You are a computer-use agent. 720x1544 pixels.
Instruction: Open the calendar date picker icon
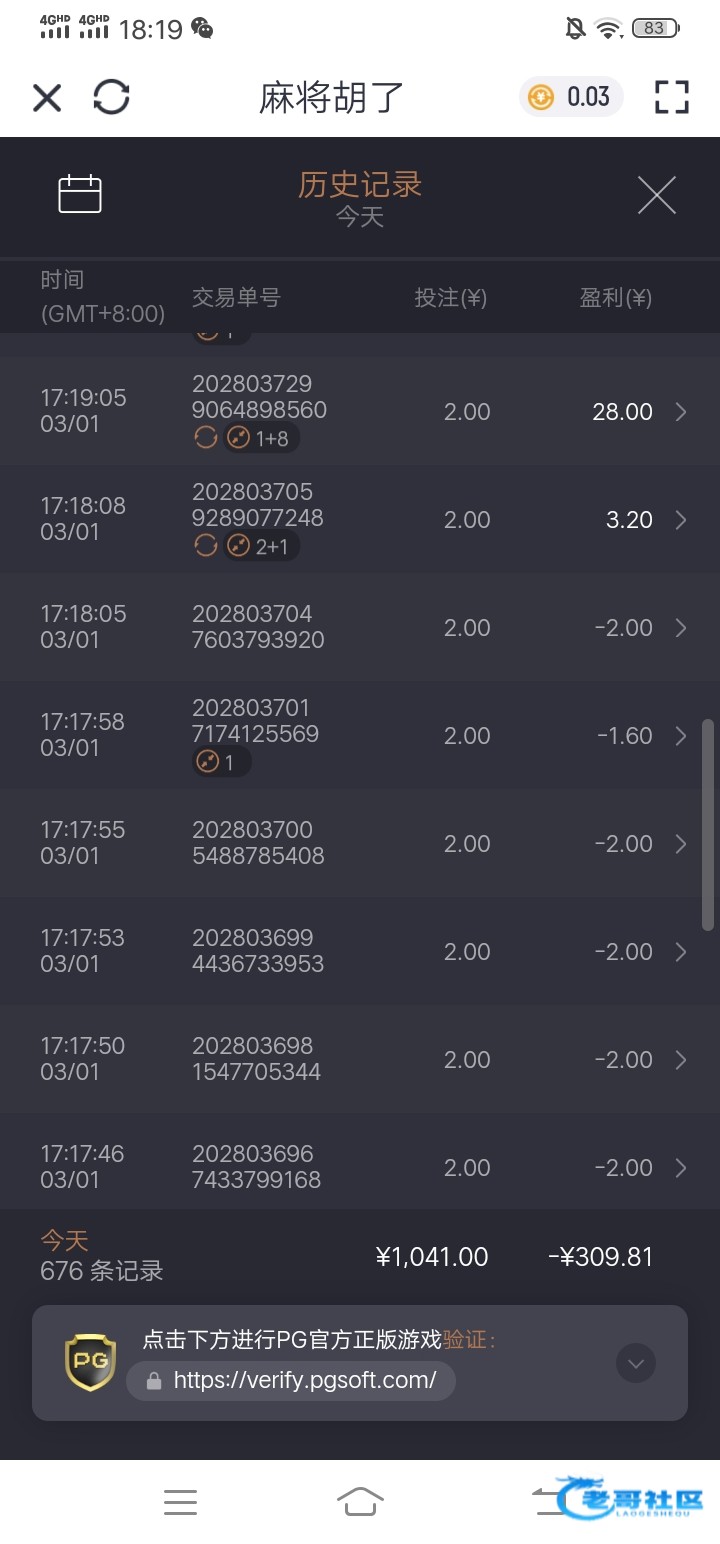[x=80, y=194]
